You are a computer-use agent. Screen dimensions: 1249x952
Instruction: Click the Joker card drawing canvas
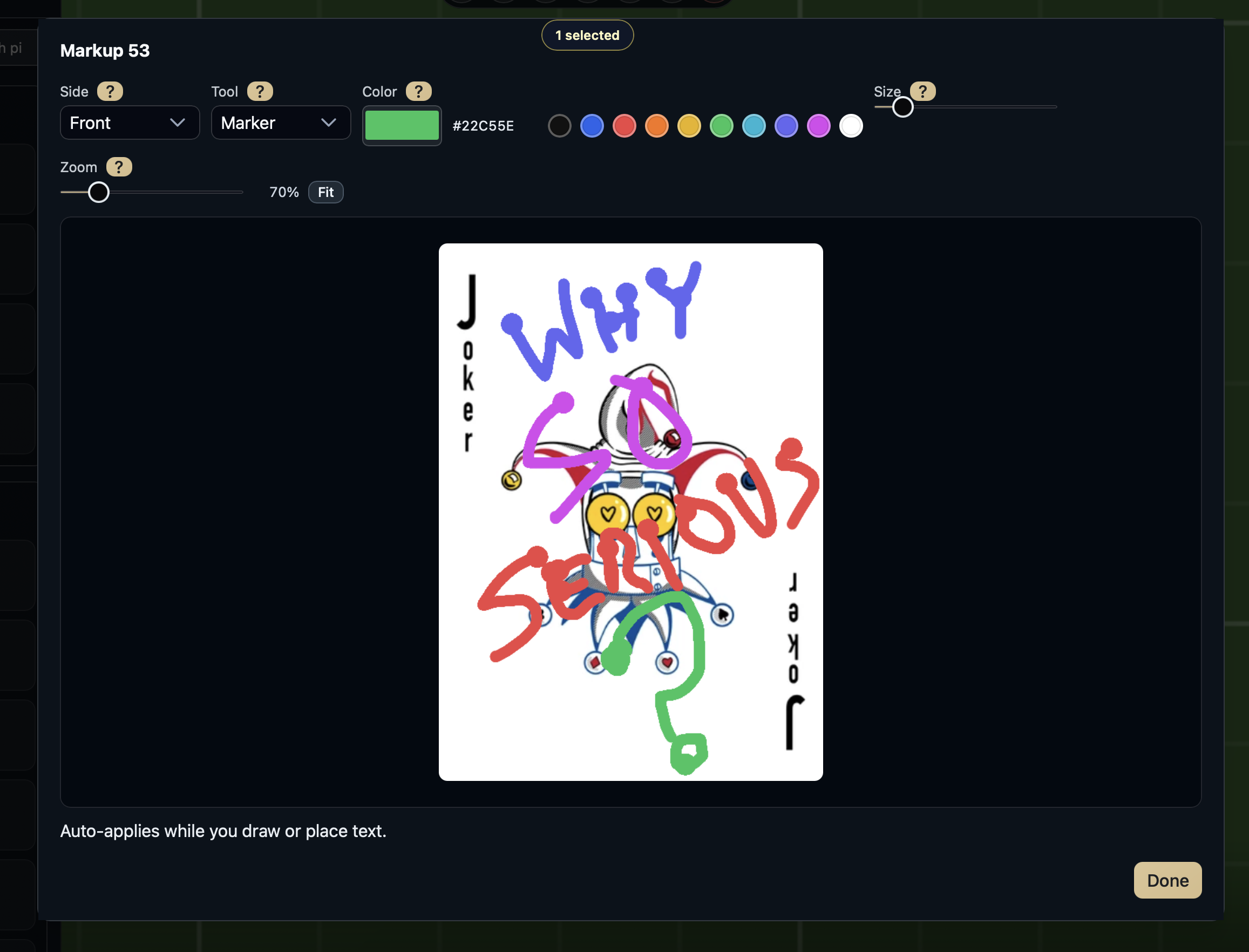tap(631, 511)
